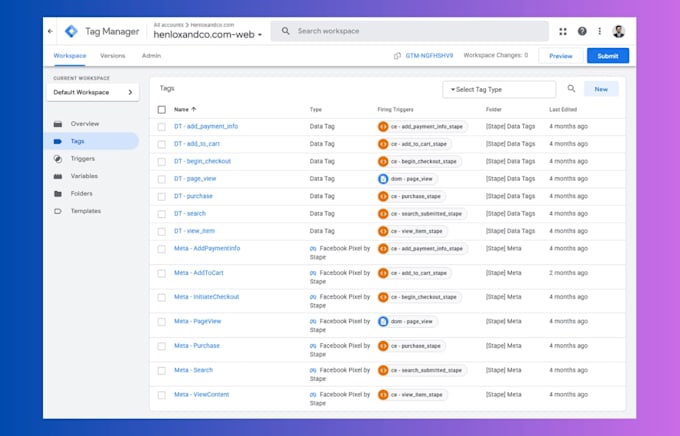Image resolution: width=680 pixels, height=436 pixels.
Task: Open the help question mark icon
Action: point(582,31)
